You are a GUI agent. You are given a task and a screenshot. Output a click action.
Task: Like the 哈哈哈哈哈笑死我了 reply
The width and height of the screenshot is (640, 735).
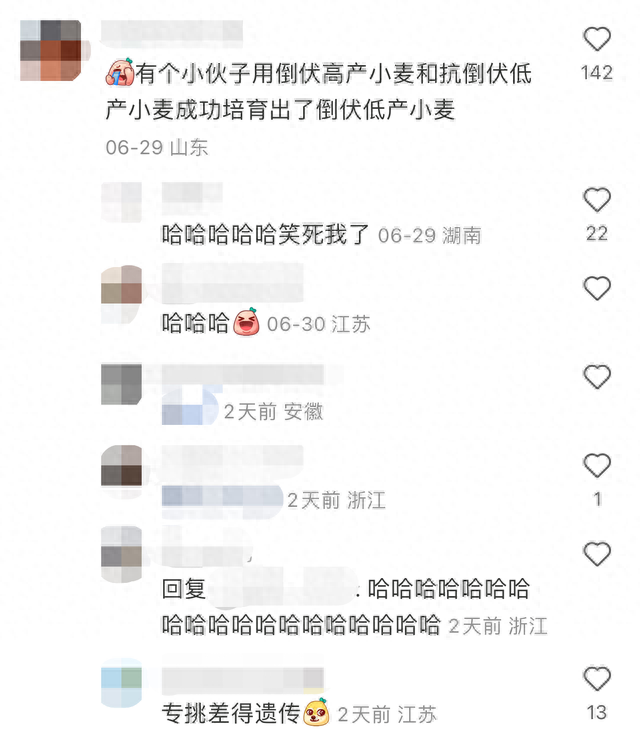tap(597, 200)
